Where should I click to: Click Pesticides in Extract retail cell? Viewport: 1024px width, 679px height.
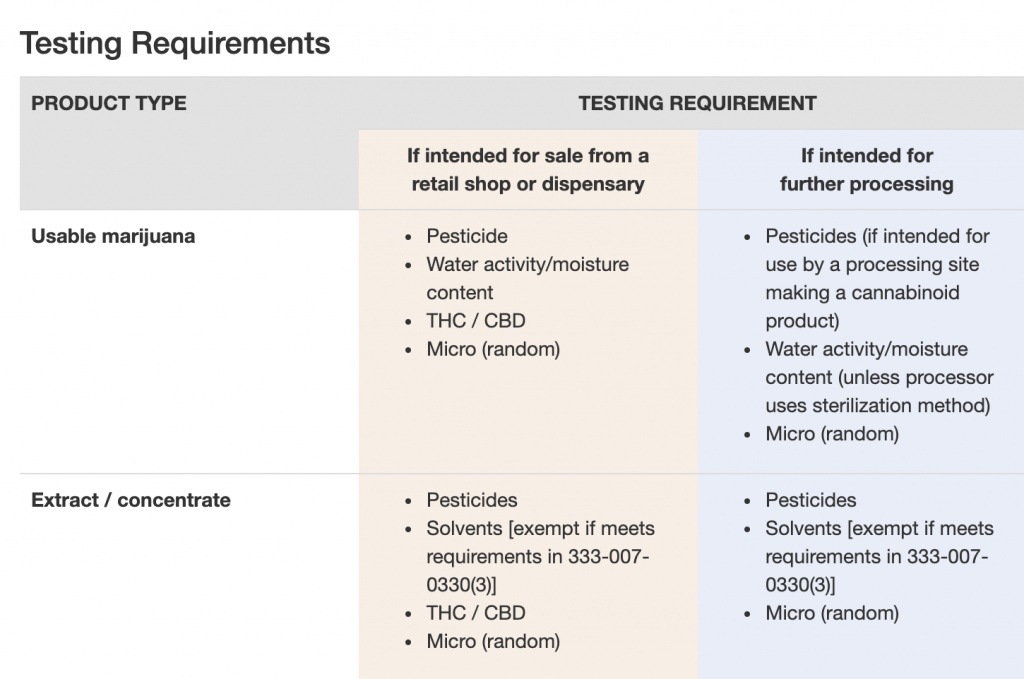pos(472,500)
